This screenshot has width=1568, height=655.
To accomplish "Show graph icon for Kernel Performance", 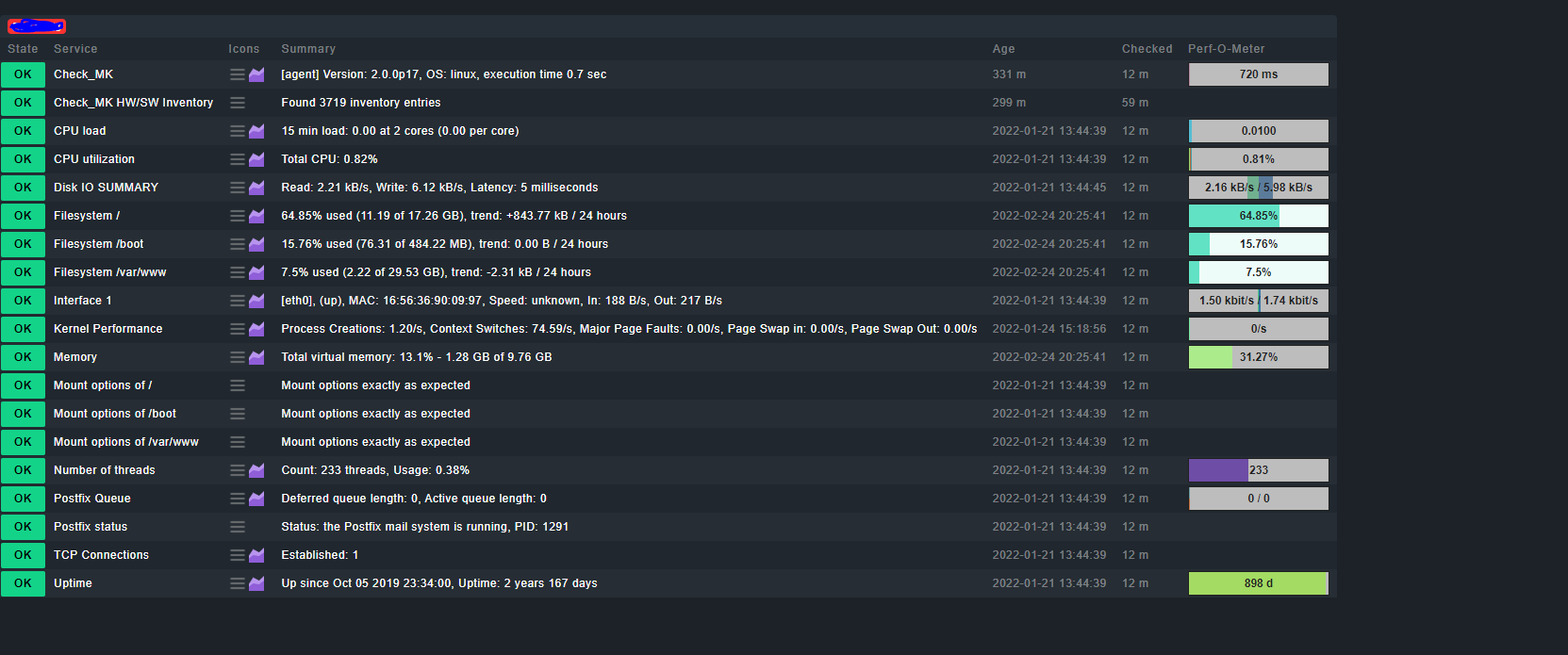I will click(x=256, y=329).
